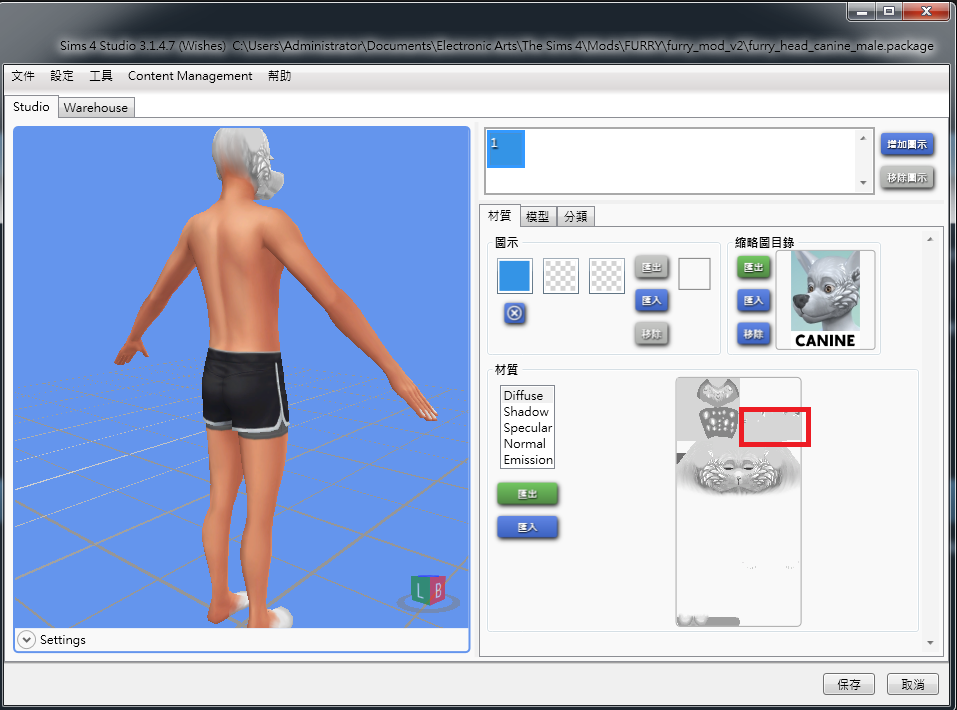Image resolution: width=957 pixels, height=710 pixels.
Task: Click swatch list scrollbar up arrow
Action: coord(863,139)
